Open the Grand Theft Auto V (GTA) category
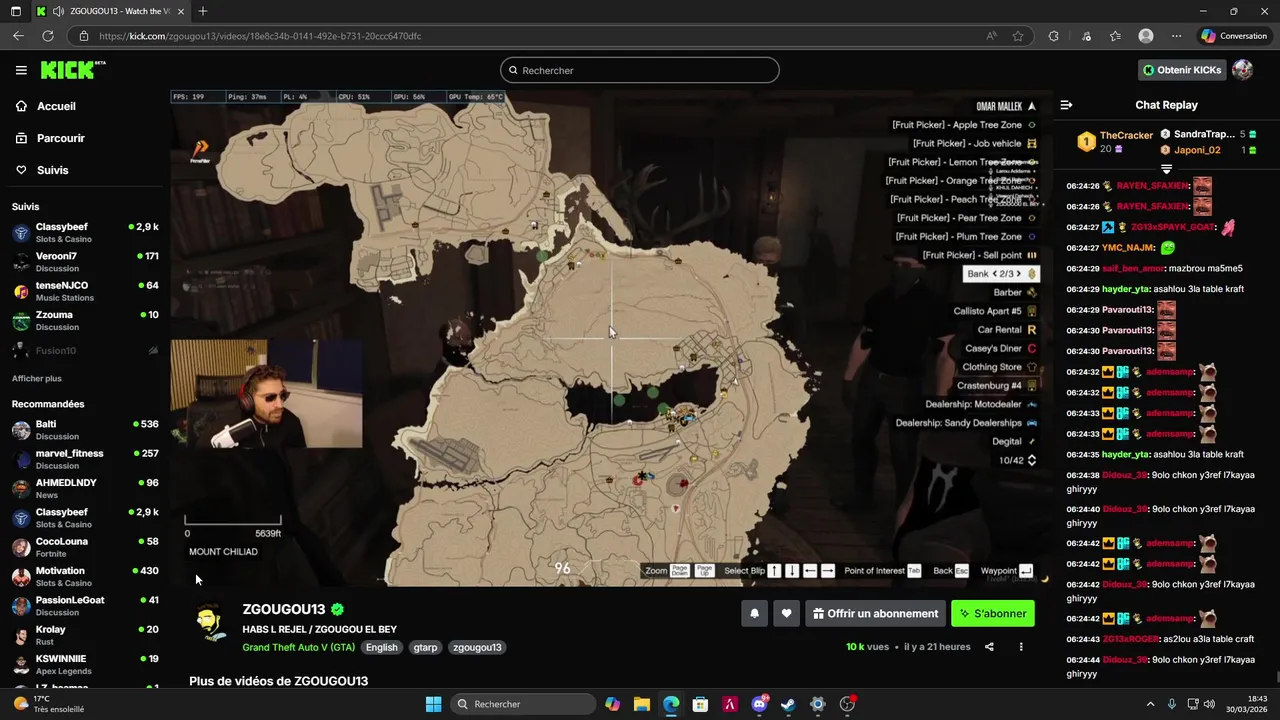Screen dimensions: 1280x720 299,647
